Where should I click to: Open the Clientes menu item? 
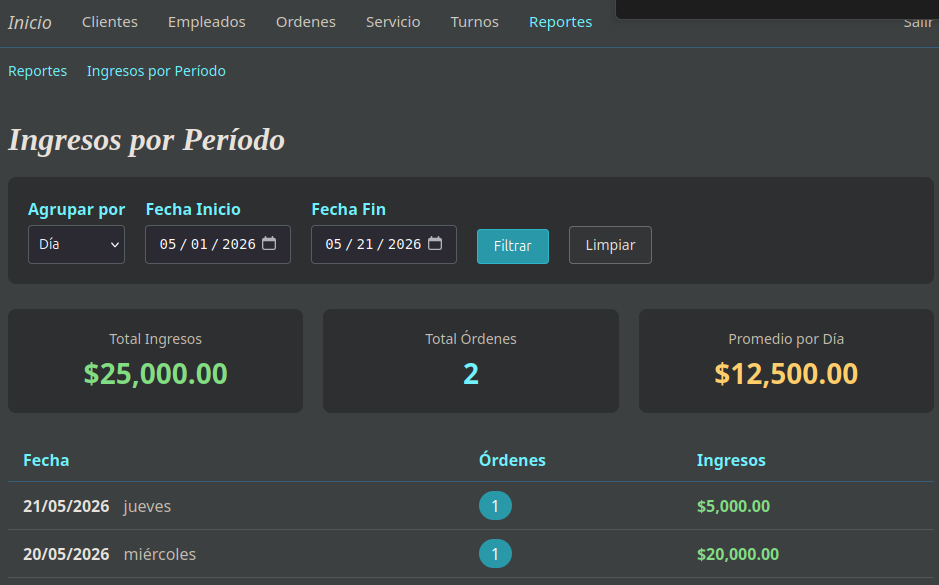tap(110, 22)
